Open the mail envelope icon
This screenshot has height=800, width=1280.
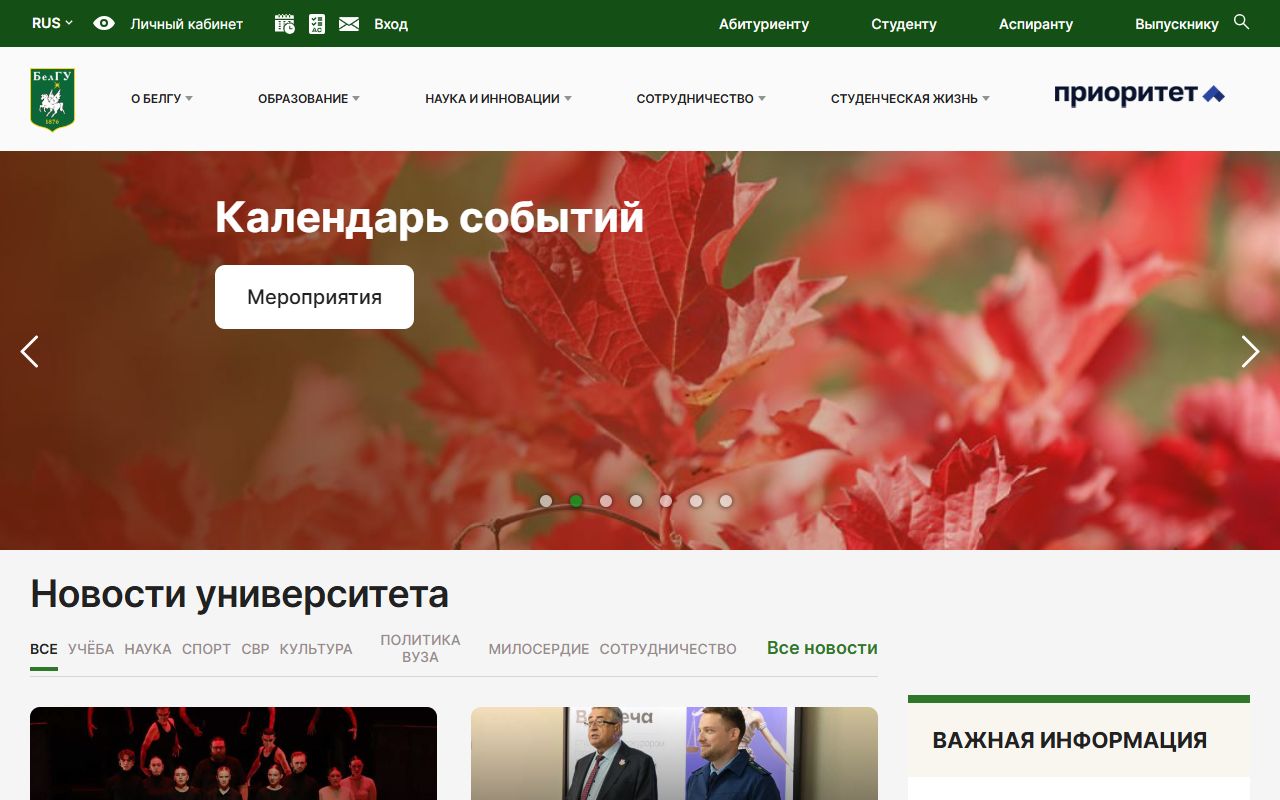coord(349,24)
